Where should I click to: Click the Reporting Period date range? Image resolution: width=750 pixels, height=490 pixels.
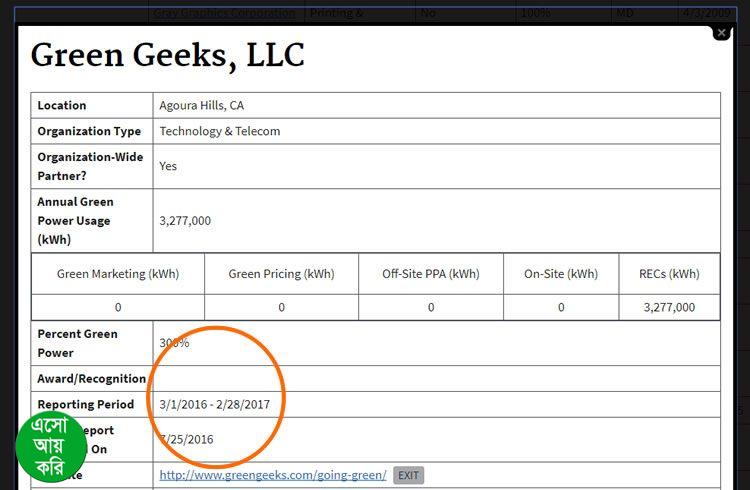point(216,404)
